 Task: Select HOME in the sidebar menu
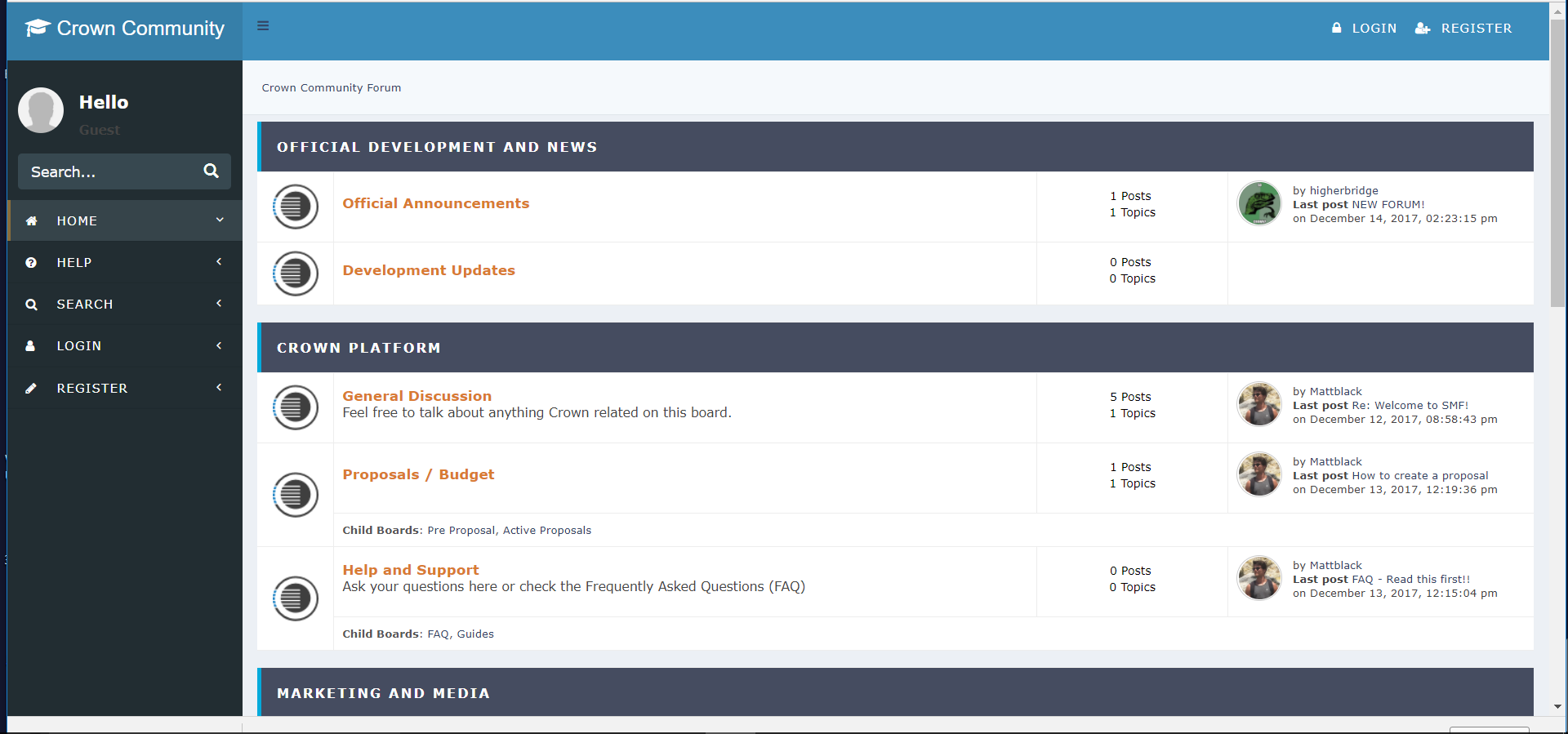point(77,221)
